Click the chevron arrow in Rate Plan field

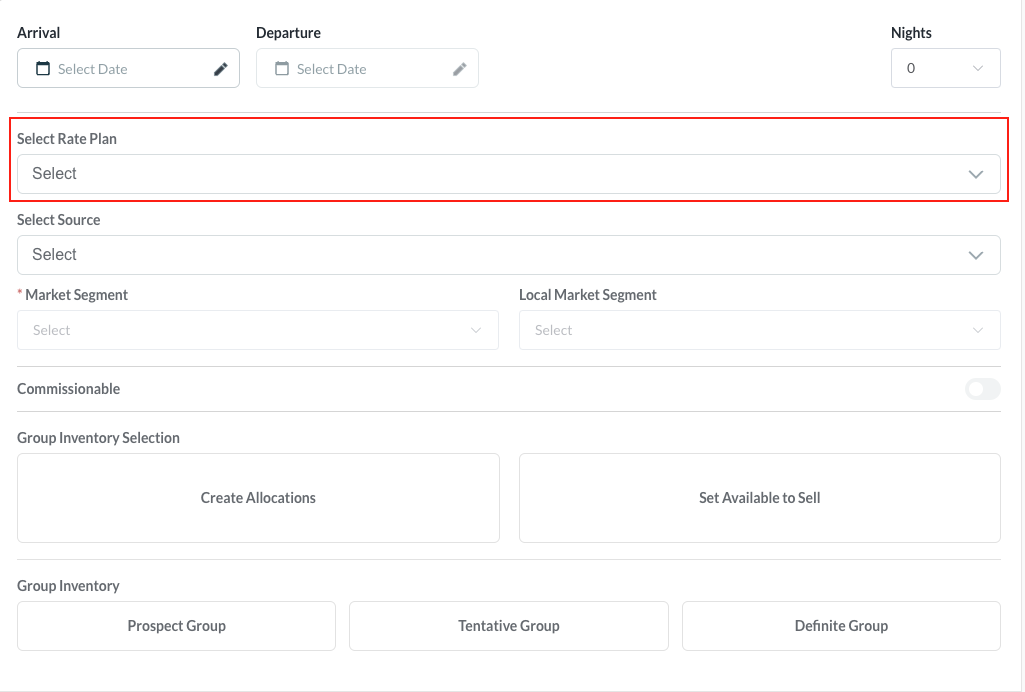tap(976, 174)
